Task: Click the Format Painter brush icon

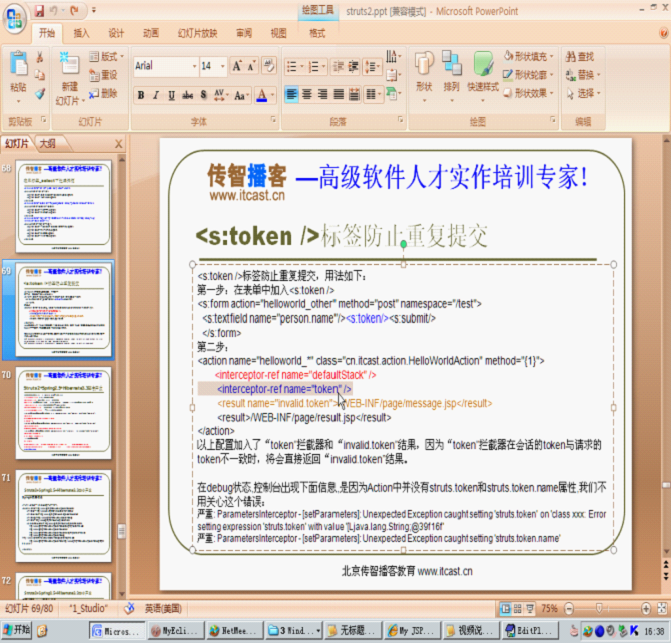Action: pyautogui.click(x=40, y=94)
